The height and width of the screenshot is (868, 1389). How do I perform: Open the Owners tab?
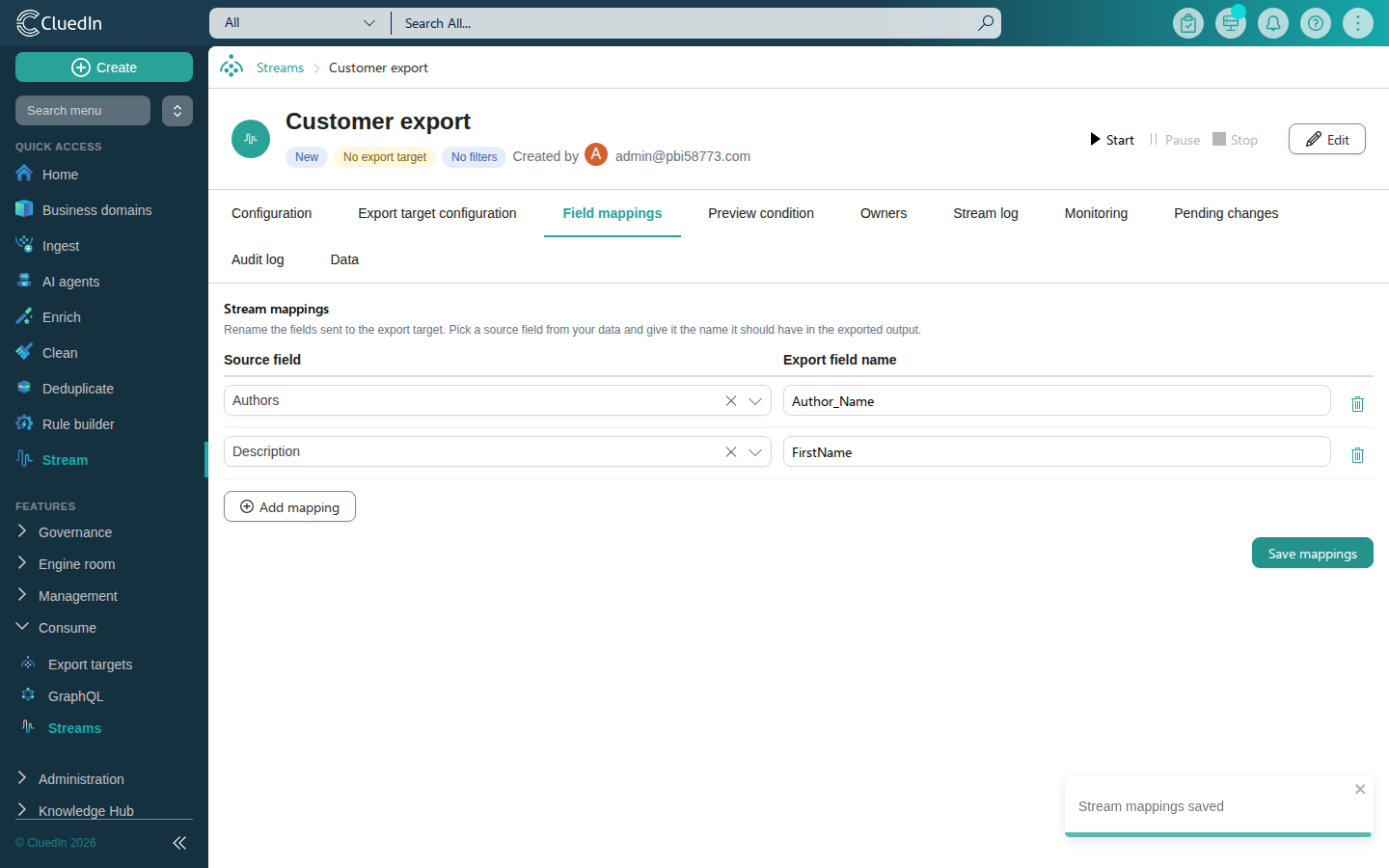pos(884,213)
